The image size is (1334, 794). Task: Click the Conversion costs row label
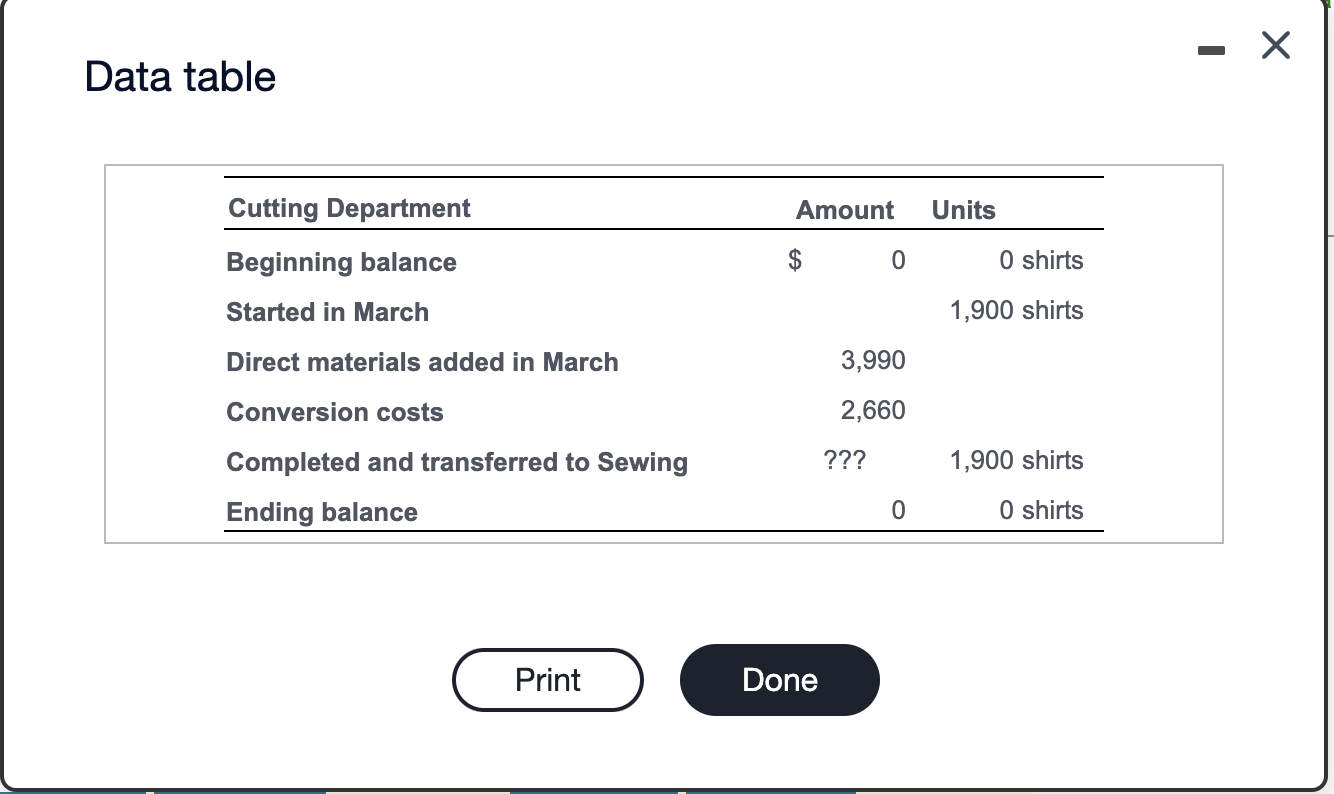[x=335, y=412]
